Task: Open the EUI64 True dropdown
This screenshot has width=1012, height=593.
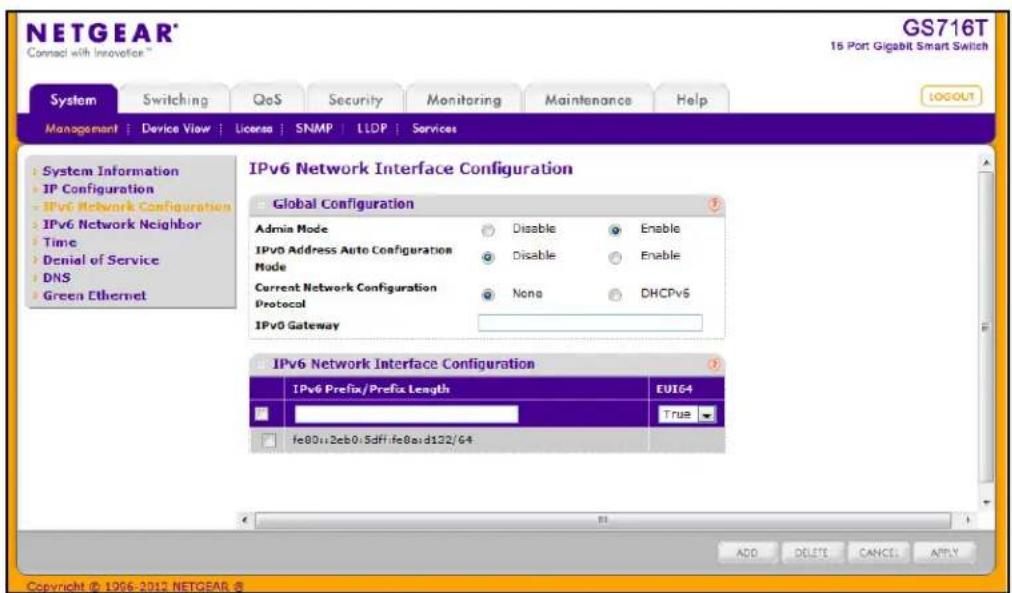Action: tap(687, 414)
